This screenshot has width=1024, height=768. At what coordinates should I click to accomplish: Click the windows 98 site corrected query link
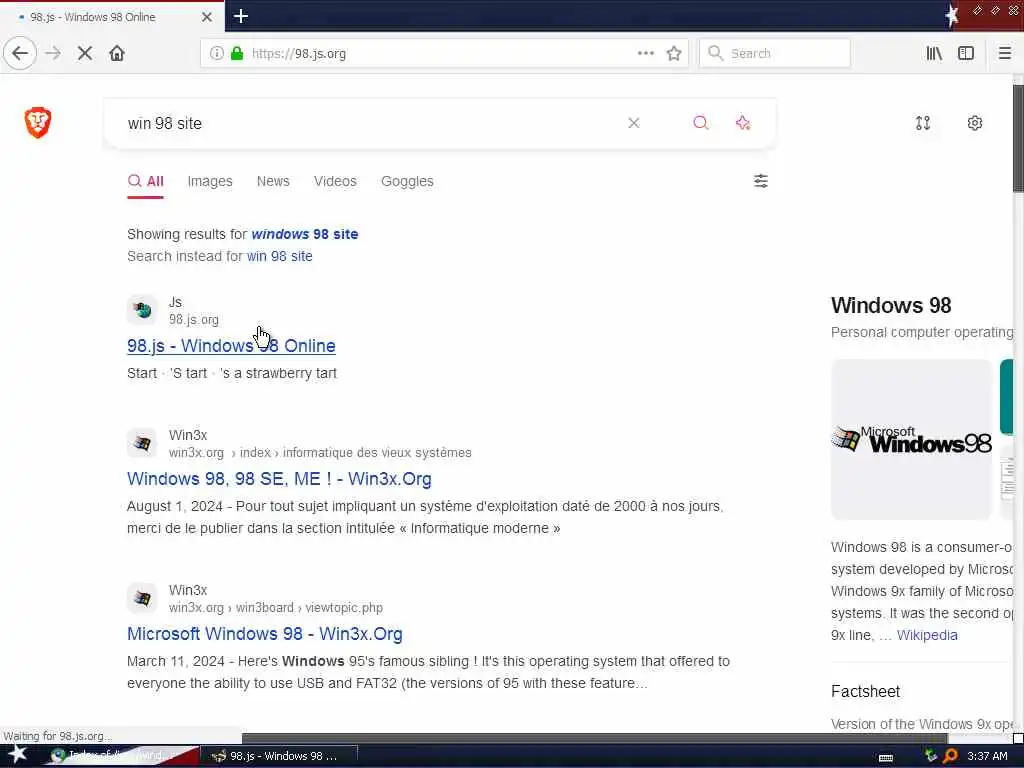(304, 234)
